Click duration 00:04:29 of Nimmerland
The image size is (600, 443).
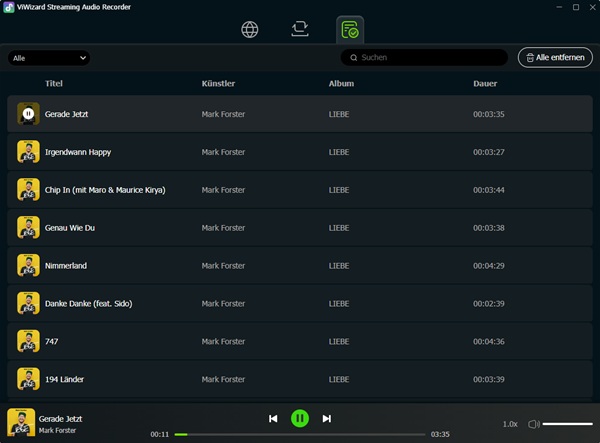coord(489,265)
